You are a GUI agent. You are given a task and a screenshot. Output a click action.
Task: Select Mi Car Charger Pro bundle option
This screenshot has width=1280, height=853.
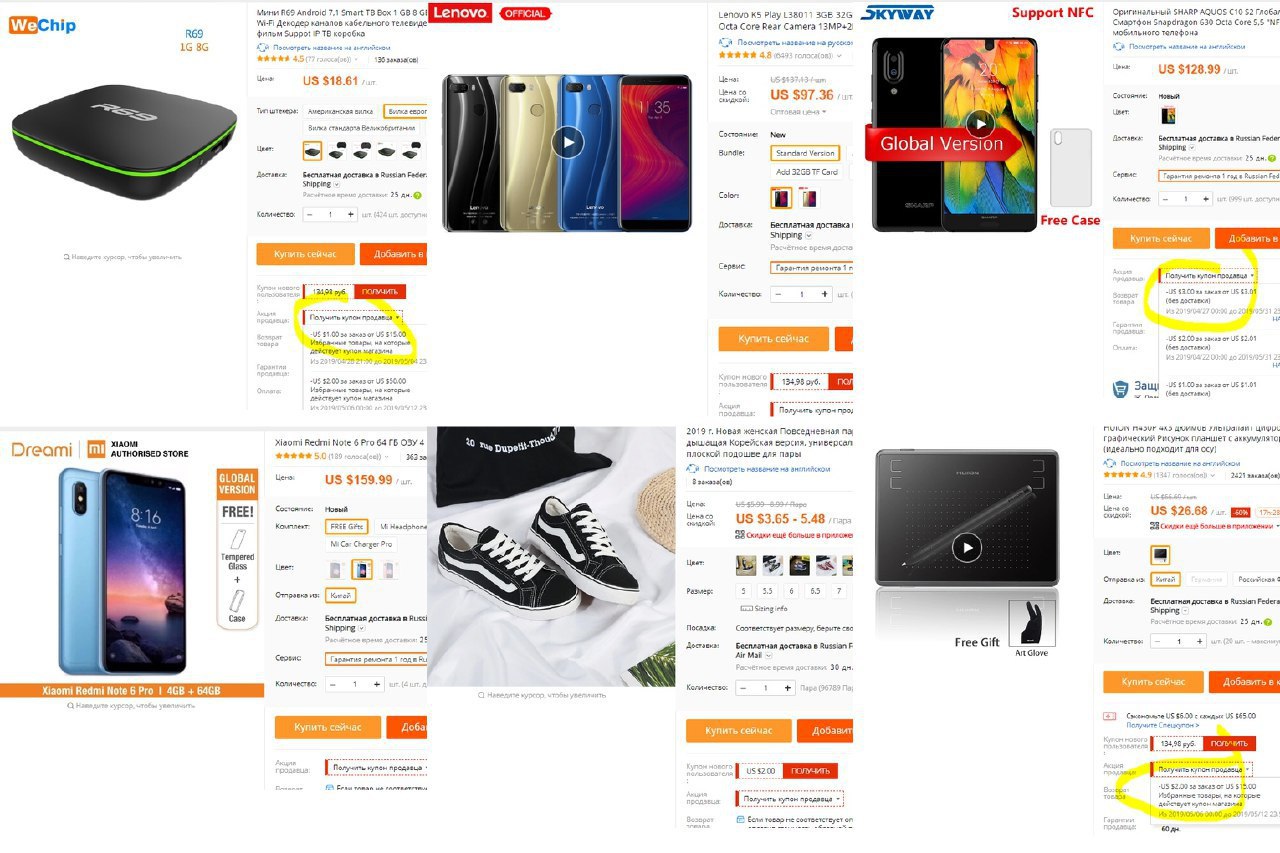pos(361,544)
